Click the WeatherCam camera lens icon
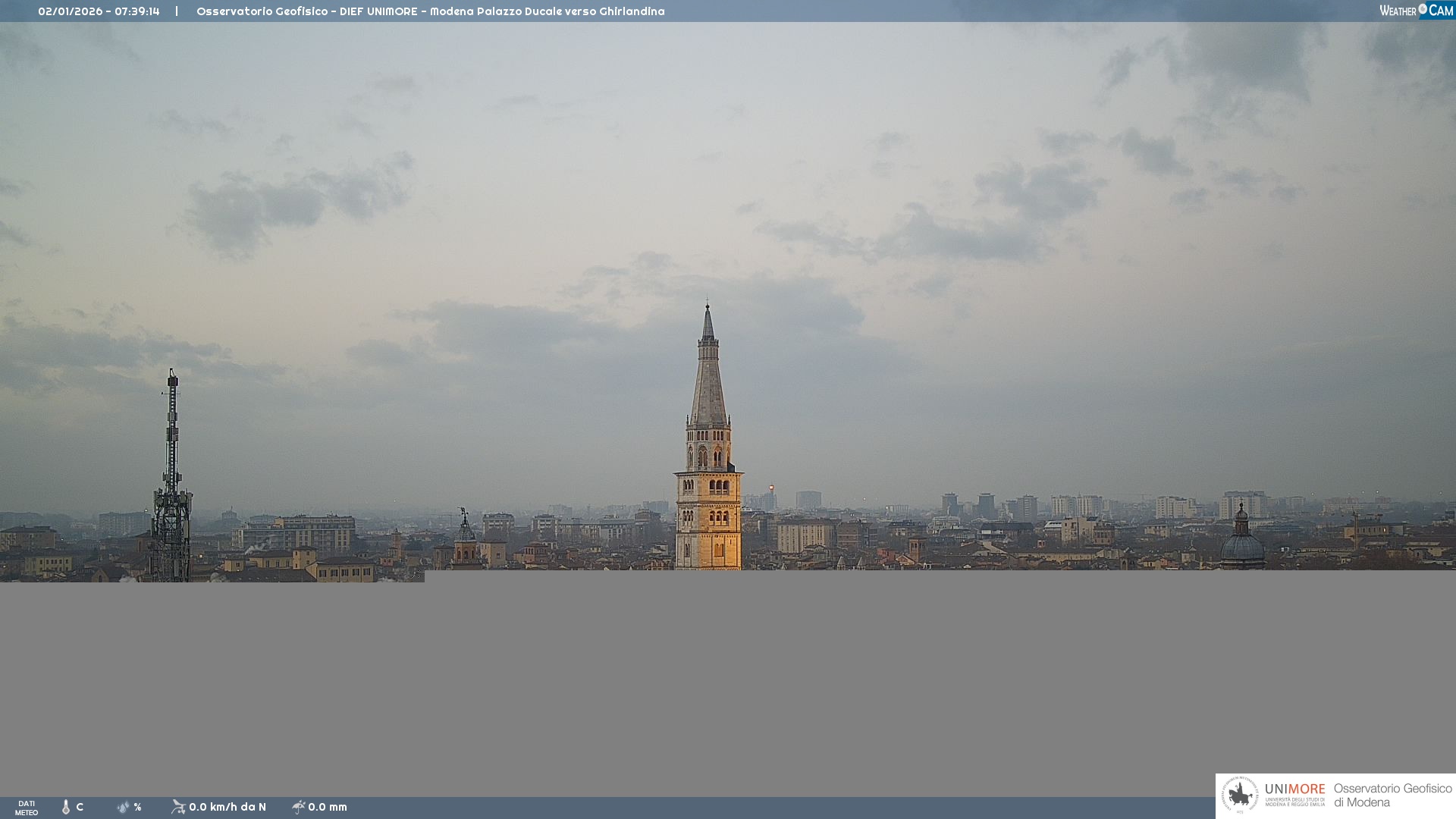Viewport: 1456px width, 819px height. pos(1423,9)
